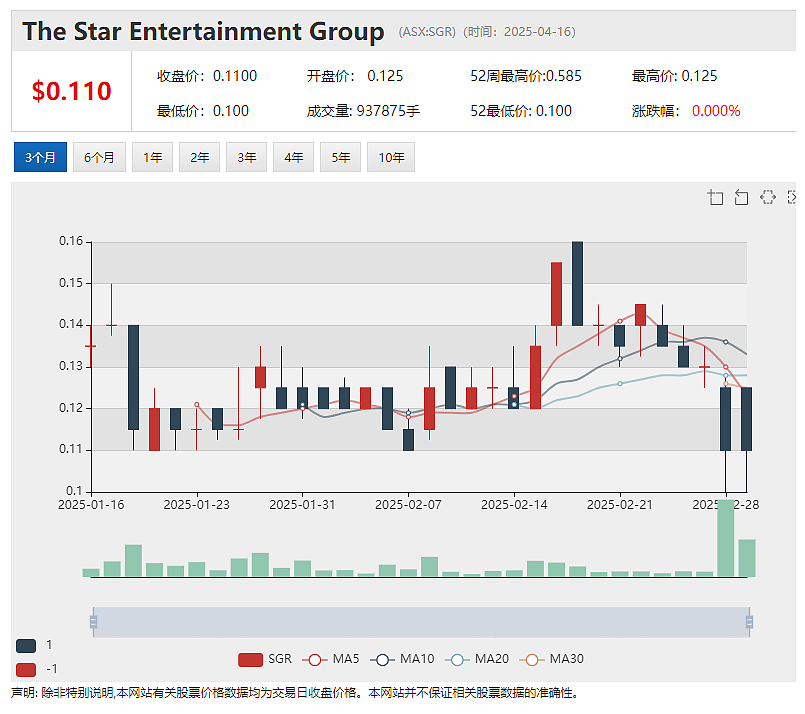Click the 成交量: 937875手 text
The width and height of the screenshot is (805, 714).
point(363,111)
